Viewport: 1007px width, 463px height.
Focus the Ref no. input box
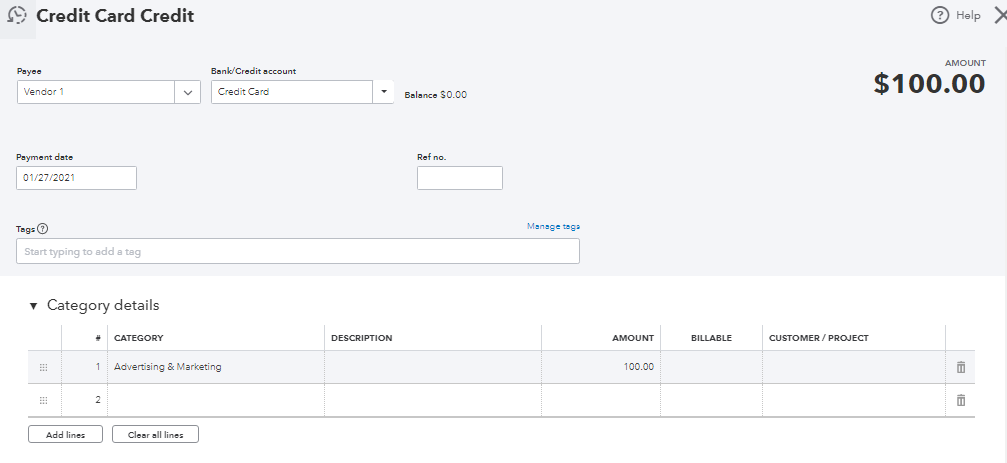tap(459, 178)
